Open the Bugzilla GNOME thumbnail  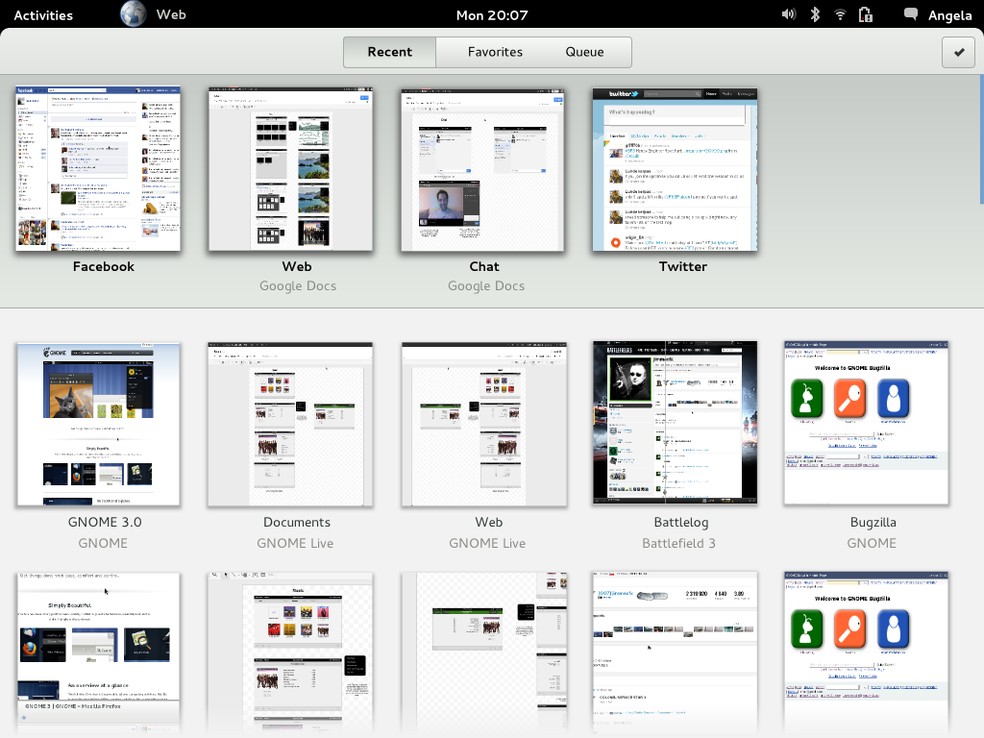coord(866,423)
